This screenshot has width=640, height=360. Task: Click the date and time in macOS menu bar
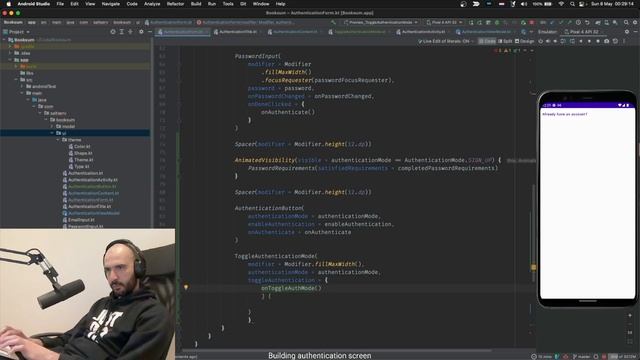[613, 4]
